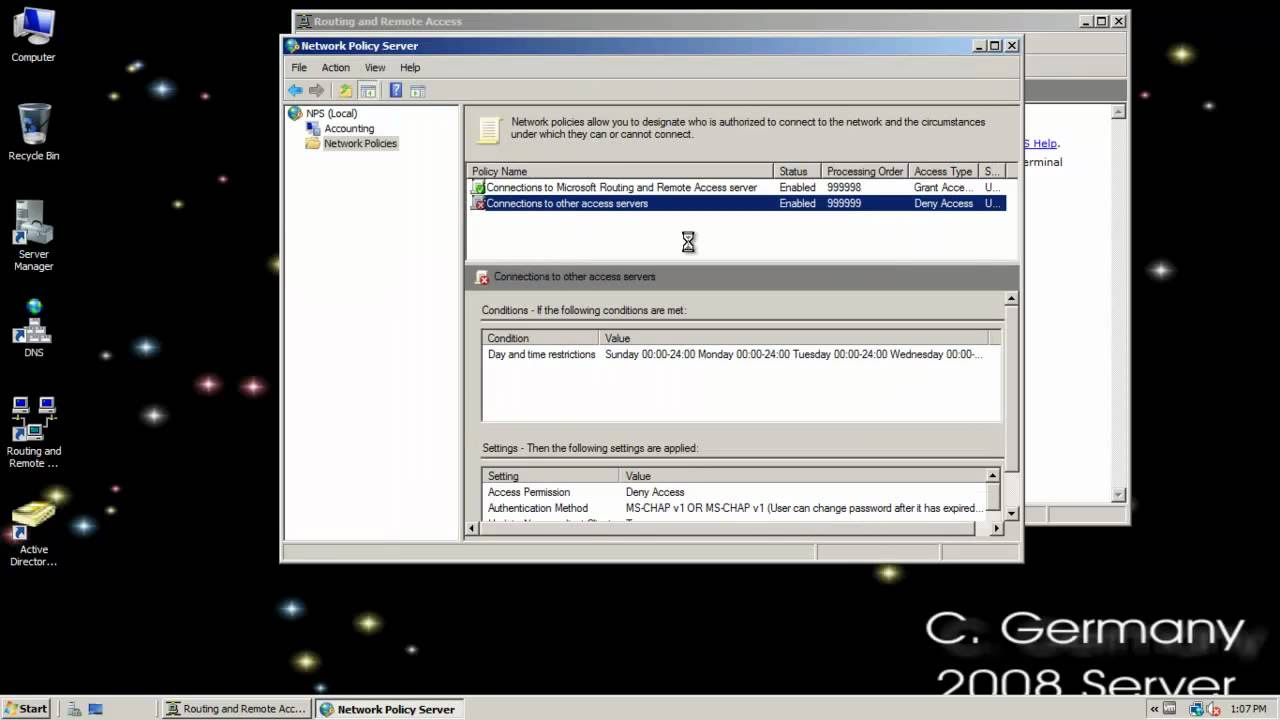Image resolution: width=1280 pixels, height=720 pixels.
Task: Click the Network Policy Server taskbar button
Action: (x=388, y=709)
